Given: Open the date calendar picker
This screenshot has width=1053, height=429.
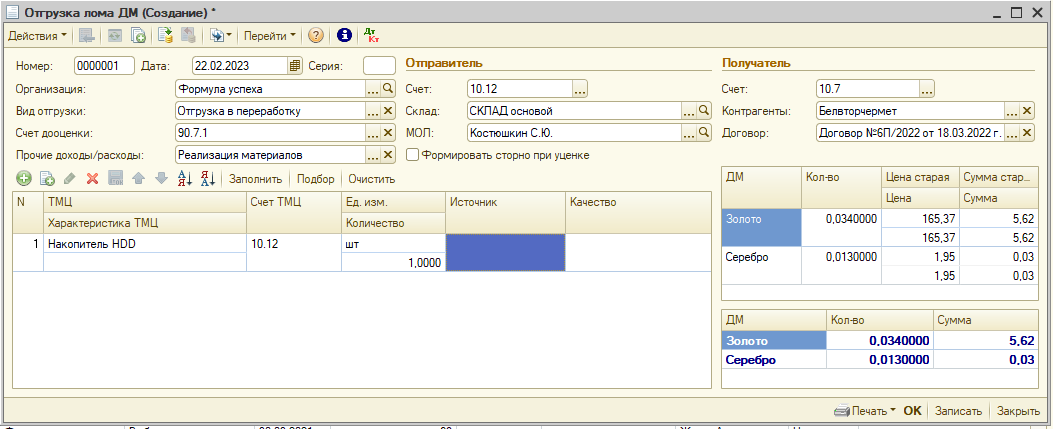Looking at the screenshot, I should pos(294,66).
